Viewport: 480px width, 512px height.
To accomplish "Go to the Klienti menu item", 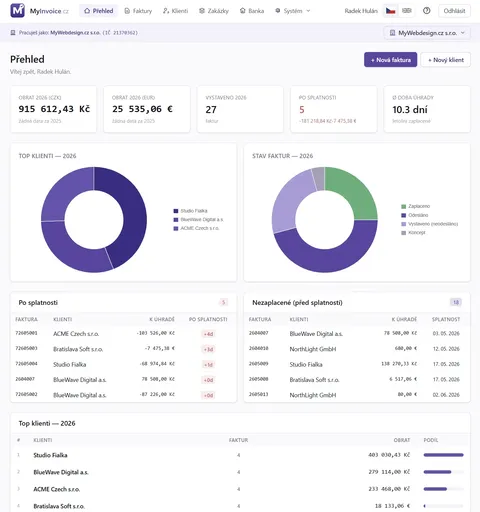I will (175, 11).
